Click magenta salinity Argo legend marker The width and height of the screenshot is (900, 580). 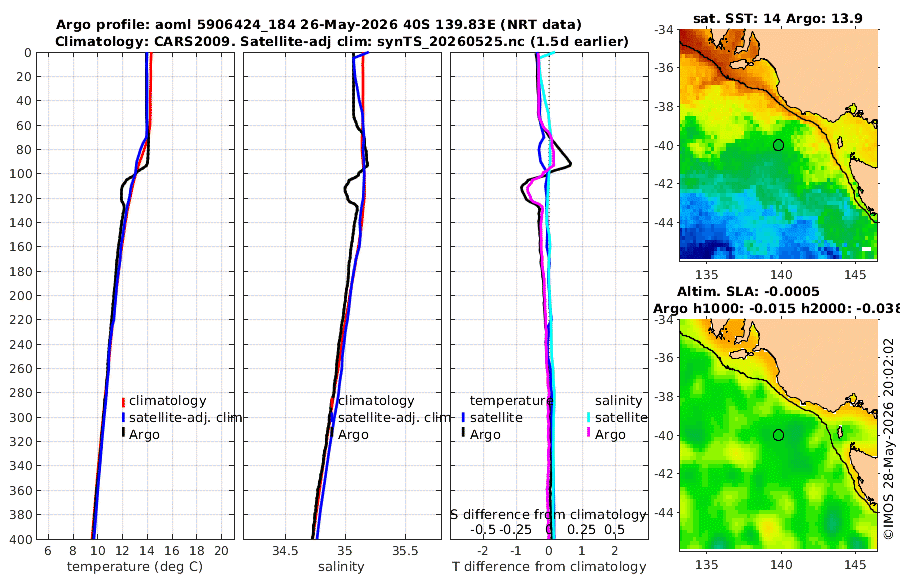click(588, 434)
